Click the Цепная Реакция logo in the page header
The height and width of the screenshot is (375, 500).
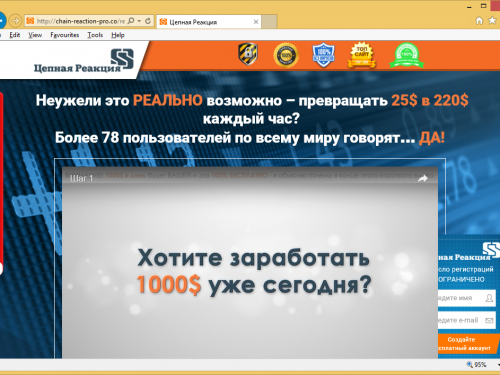(84, 60)
